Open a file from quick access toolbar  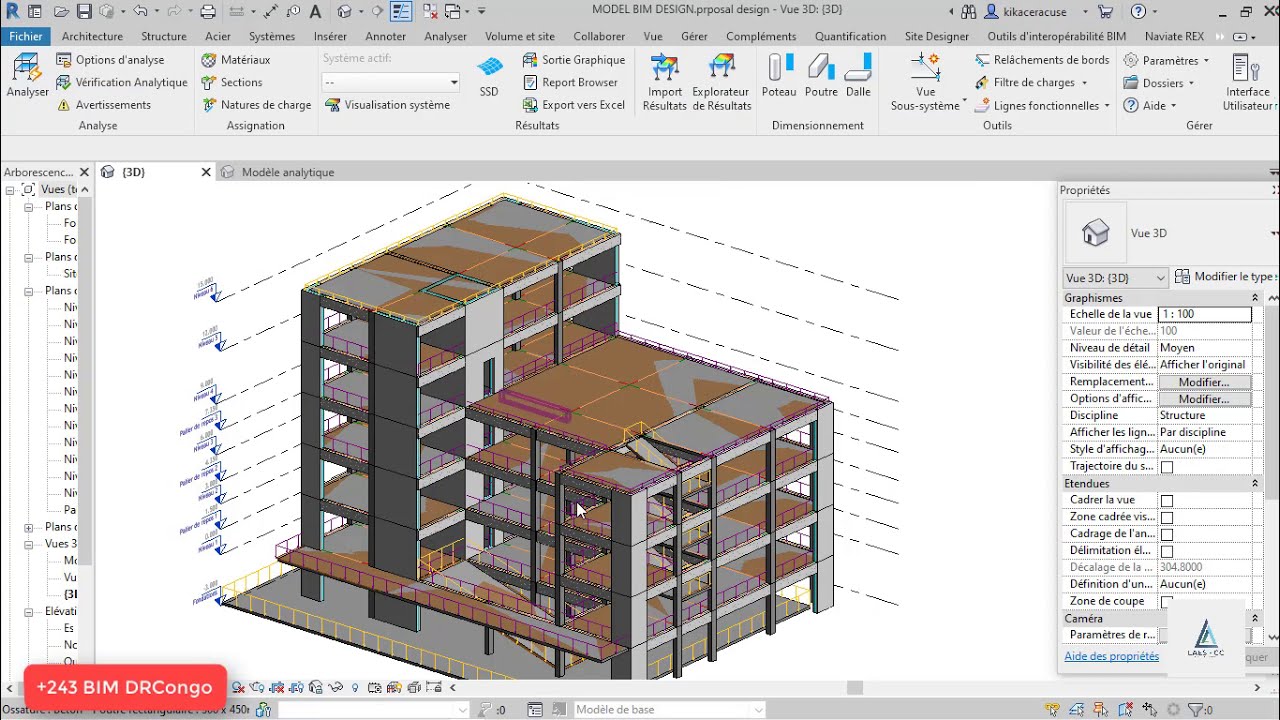pos(62,12)
